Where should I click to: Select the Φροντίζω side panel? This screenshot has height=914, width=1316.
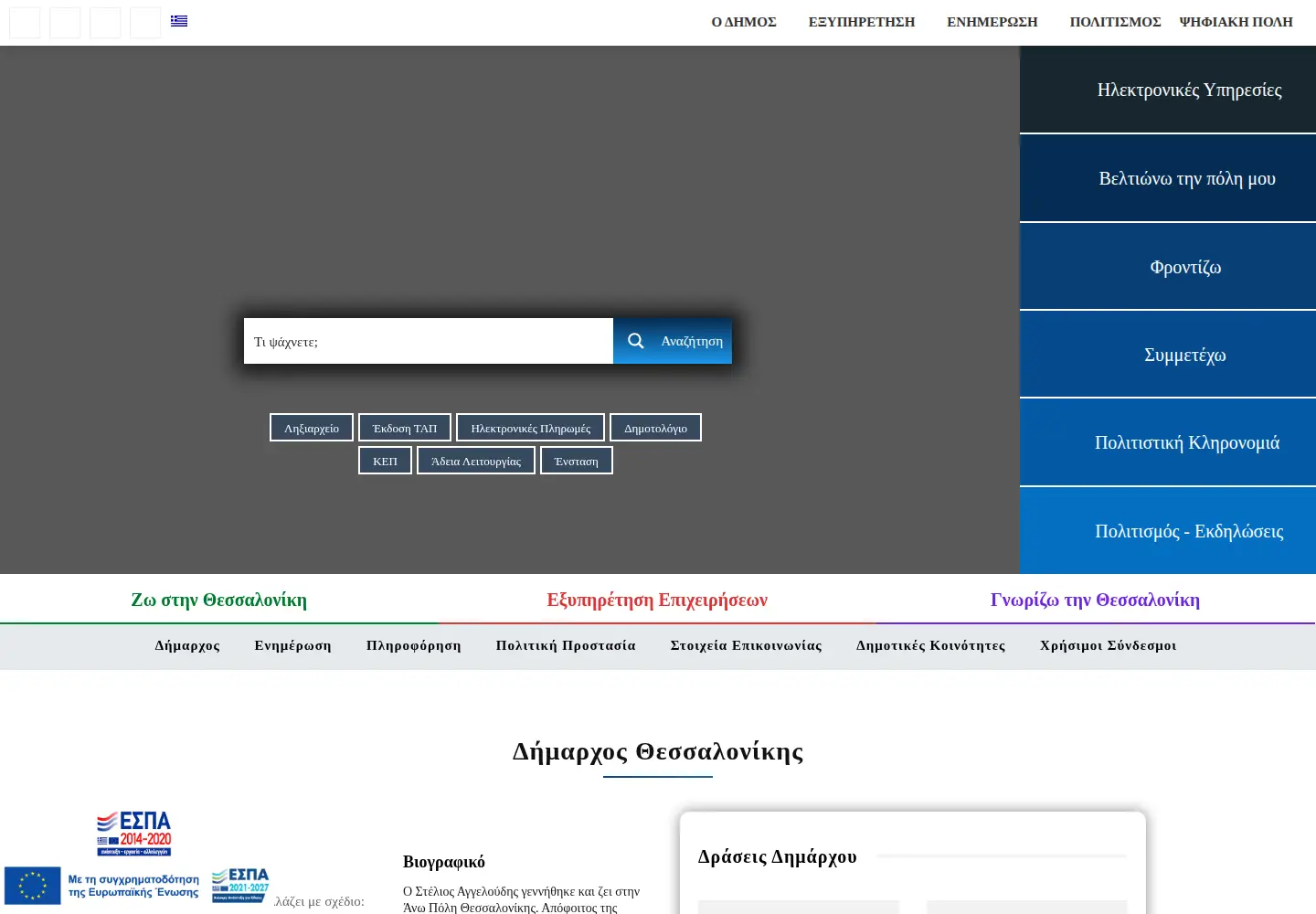1168,267
